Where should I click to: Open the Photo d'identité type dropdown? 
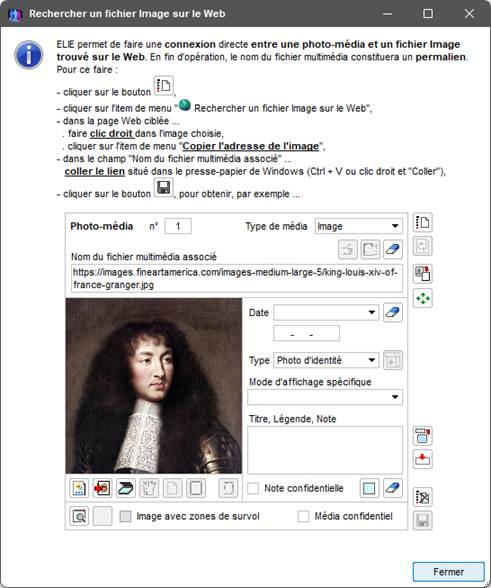pyautogui.click(x=326, y=360)
